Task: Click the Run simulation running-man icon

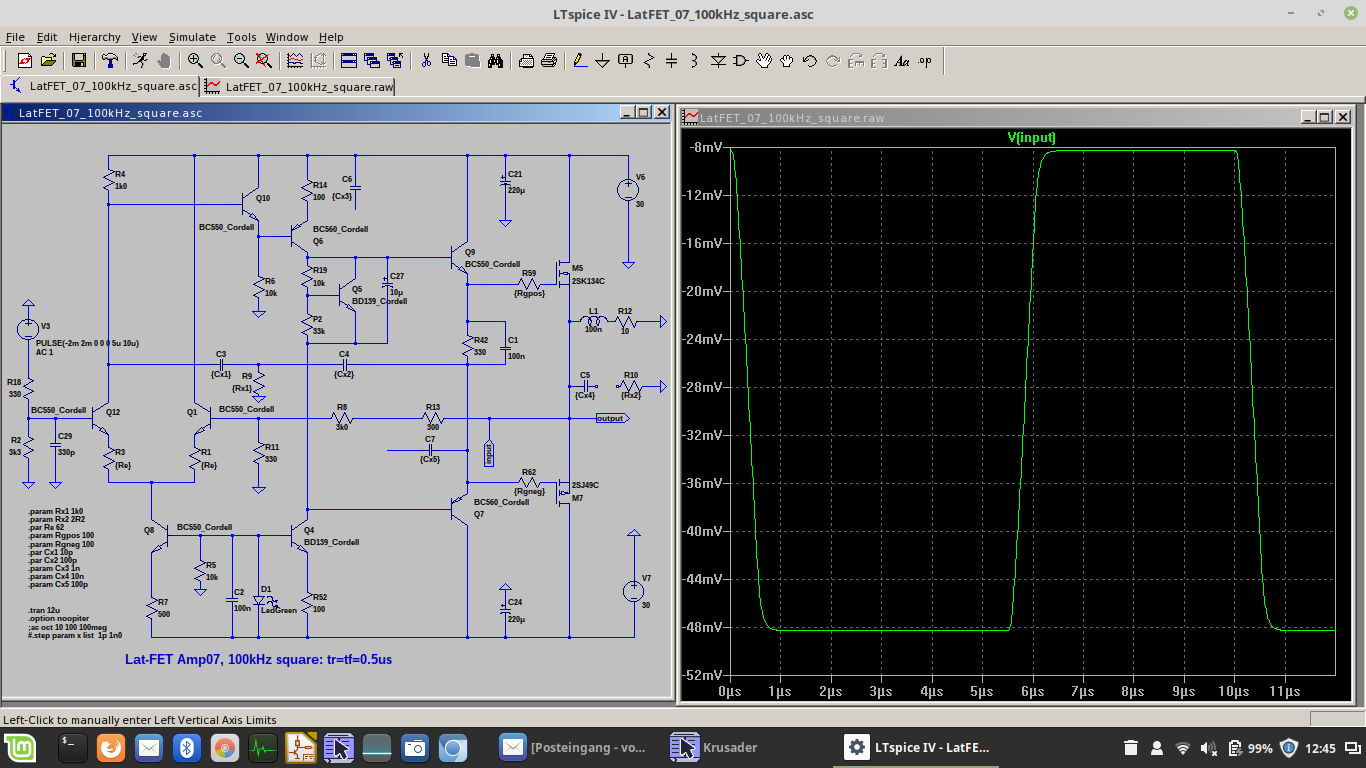Action: coord(140,61)
